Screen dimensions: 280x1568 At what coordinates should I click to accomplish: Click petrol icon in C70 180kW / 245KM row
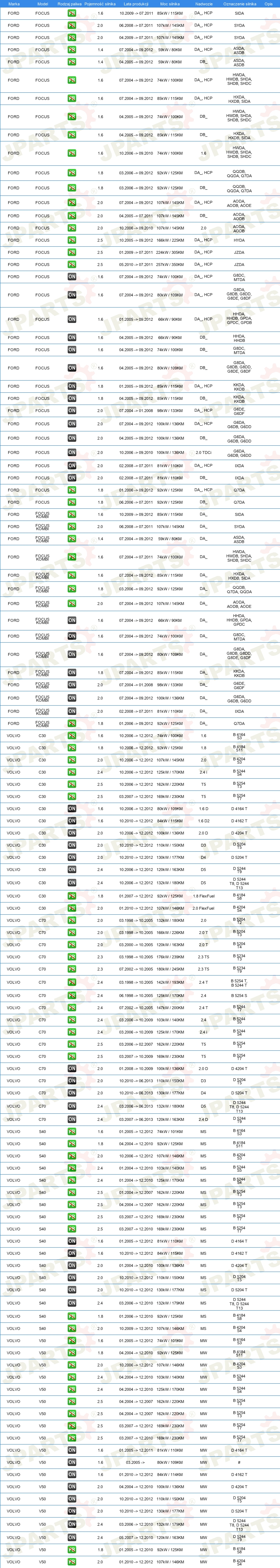[72, 968]
